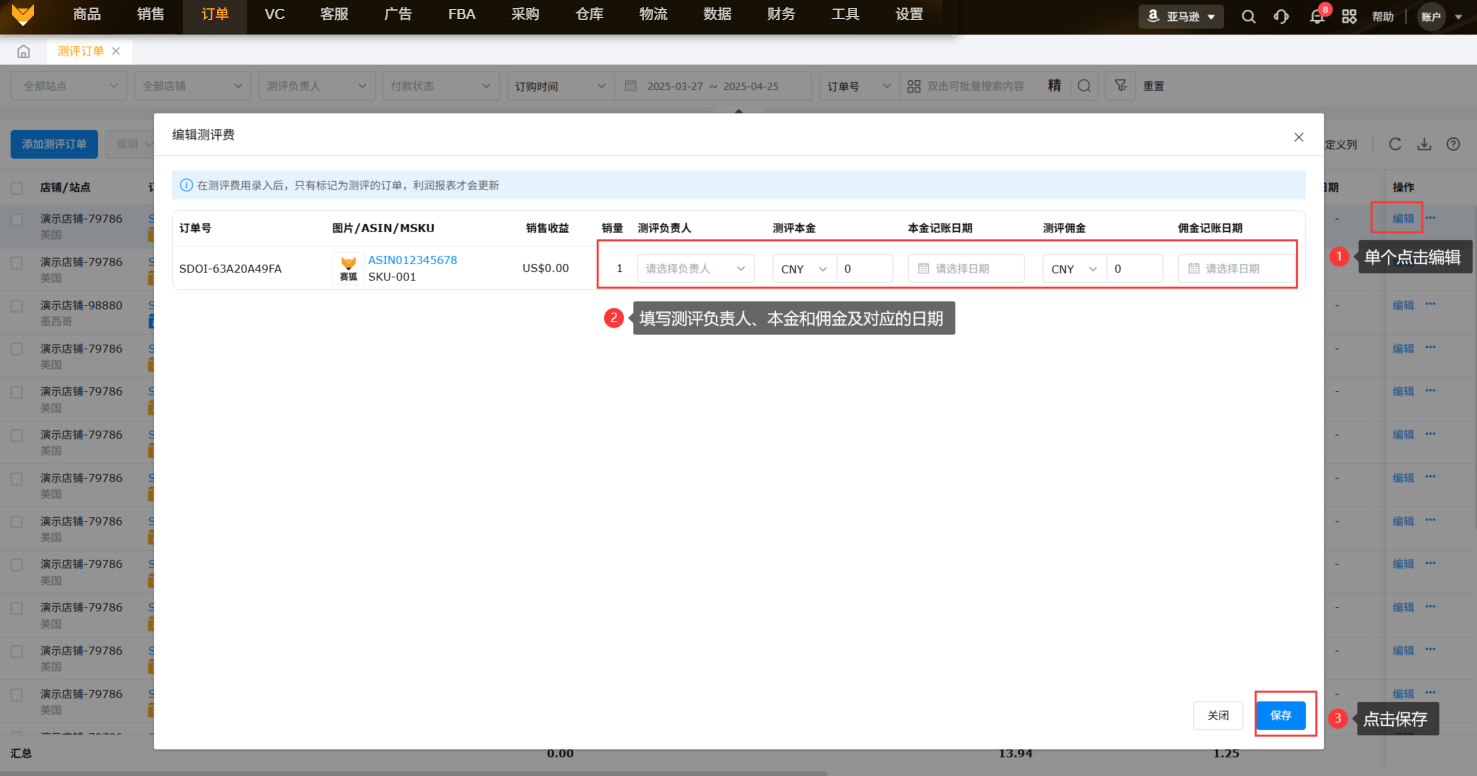Open the 采购 menu

(x=525, y=15)
